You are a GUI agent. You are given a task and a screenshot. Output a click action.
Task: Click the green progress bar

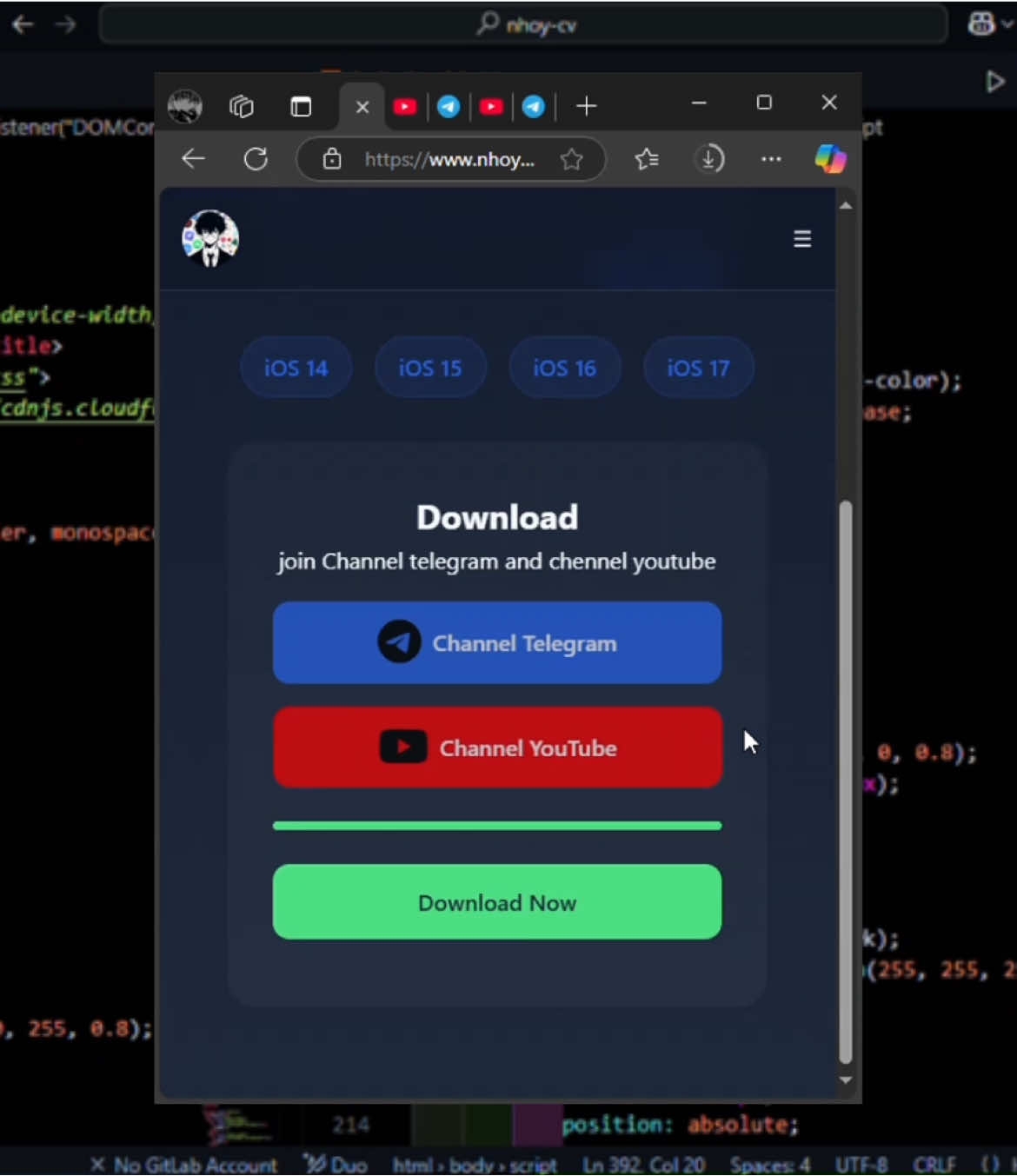497,826
